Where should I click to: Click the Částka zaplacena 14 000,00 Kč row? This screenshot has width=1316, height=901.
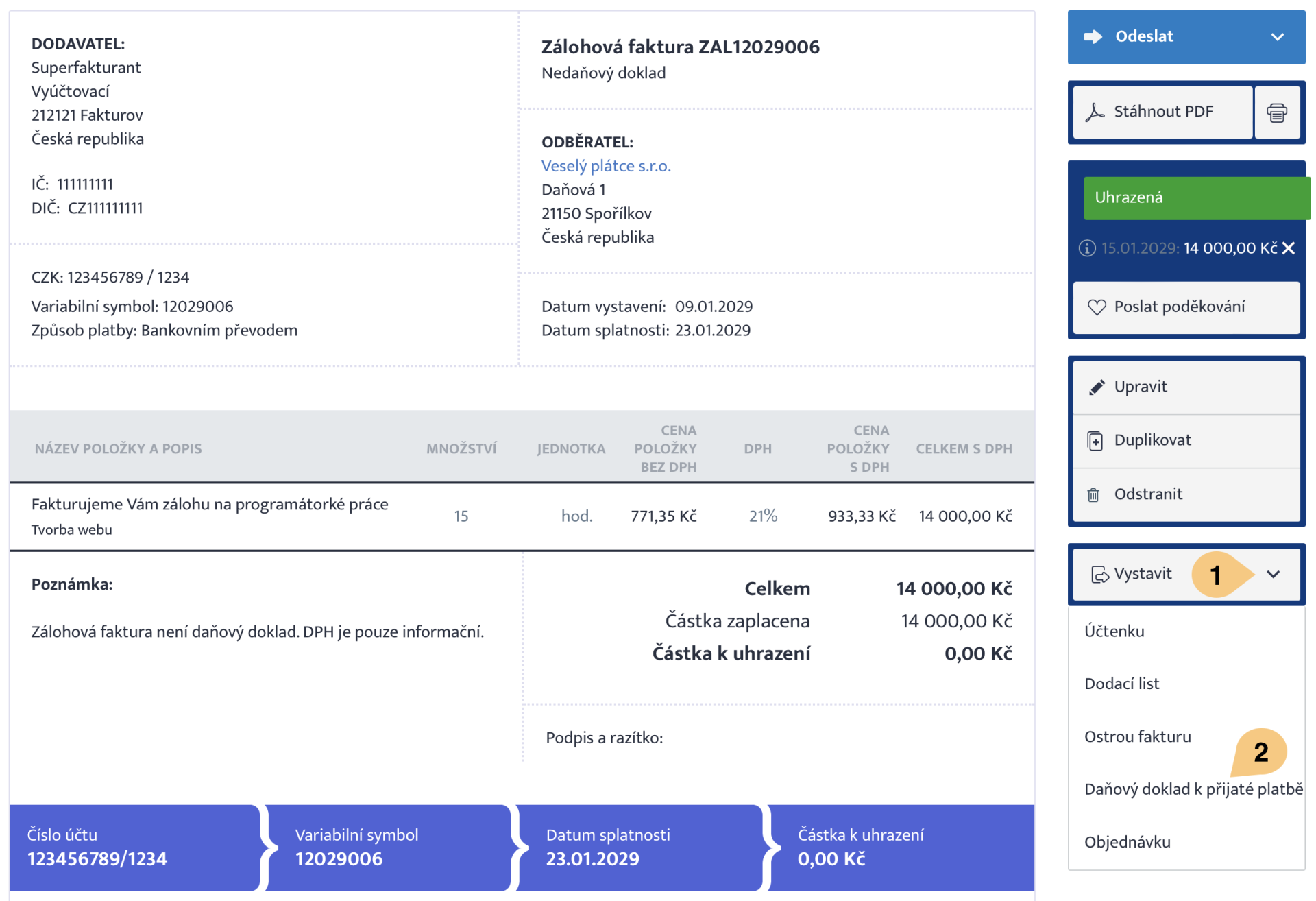838,621
